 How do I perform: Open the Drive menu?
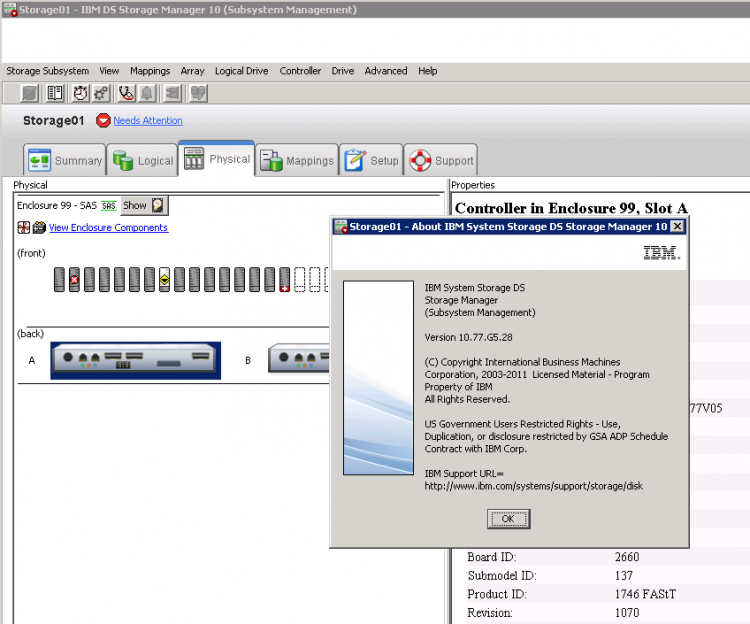coord(342,71)
